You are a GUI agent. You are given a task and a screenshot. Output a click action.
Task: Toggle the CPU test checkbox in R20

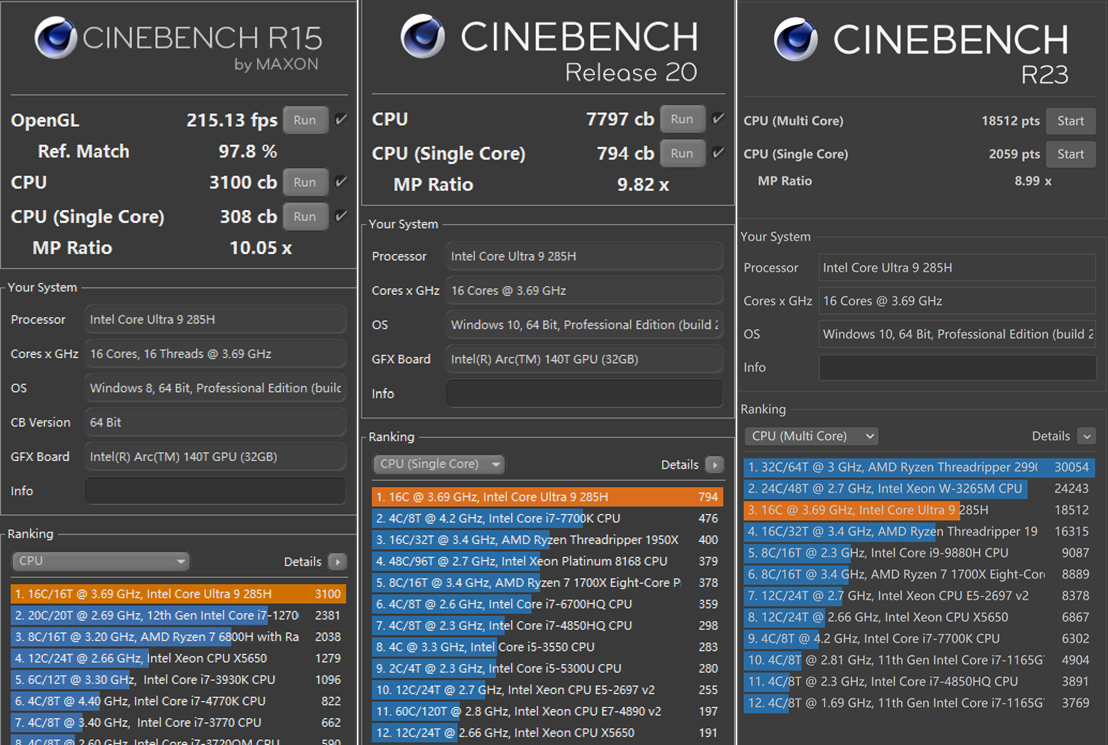(718, 119)
